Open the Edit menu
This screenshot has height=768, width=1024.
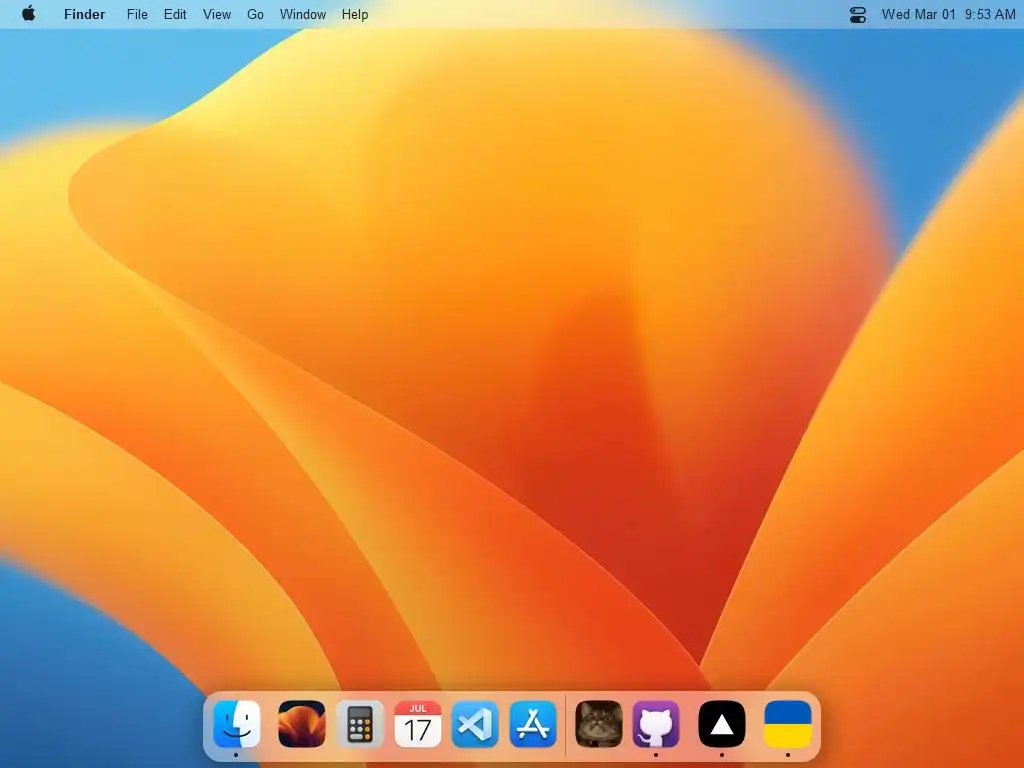click(x=175, y=14)
